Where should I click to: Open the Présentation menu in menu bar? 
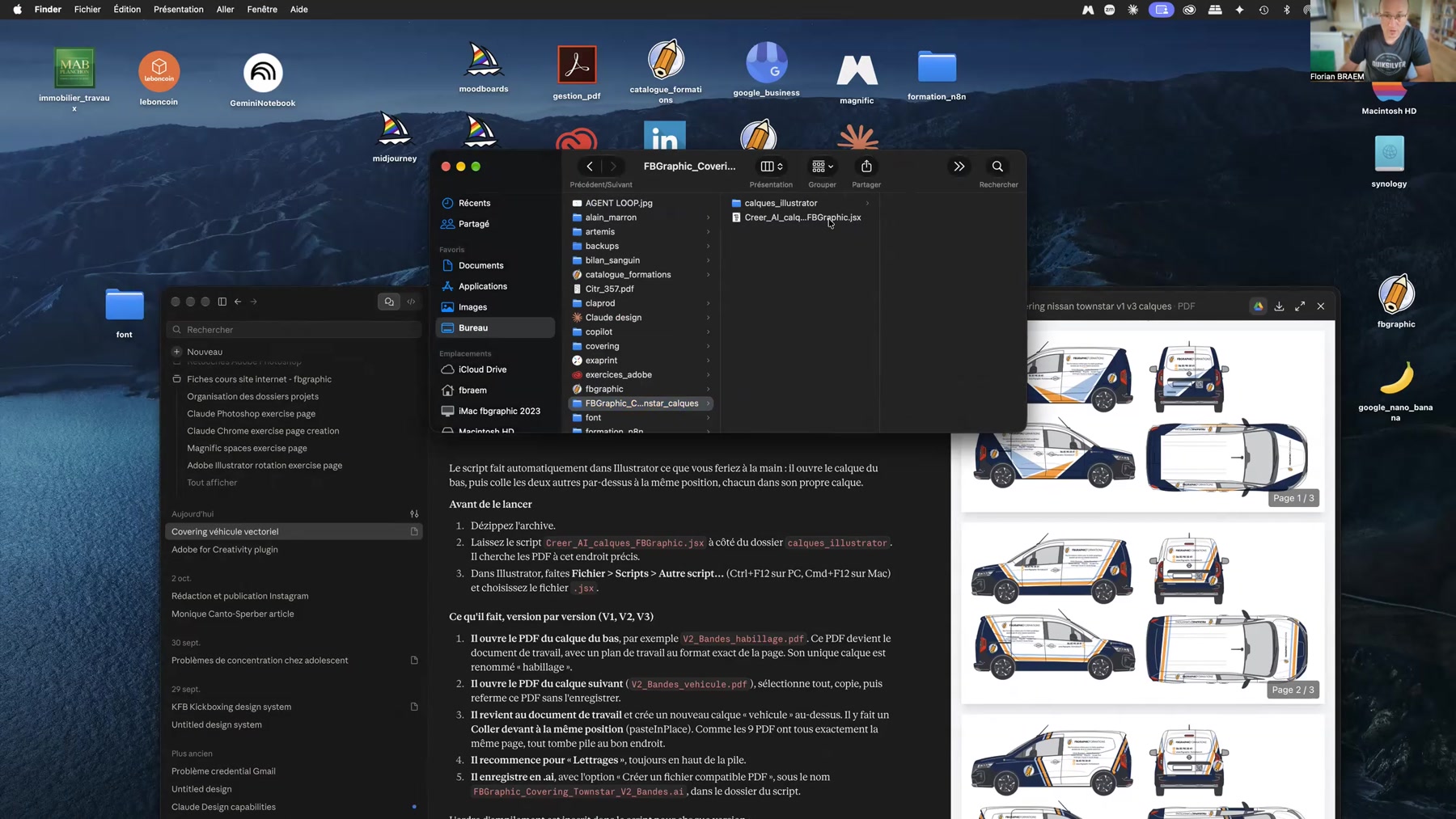[179, 10]
